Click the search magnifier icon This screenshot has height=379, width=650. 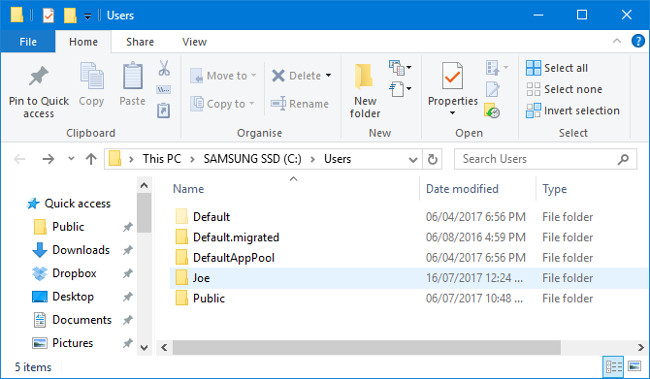(623, 159)
